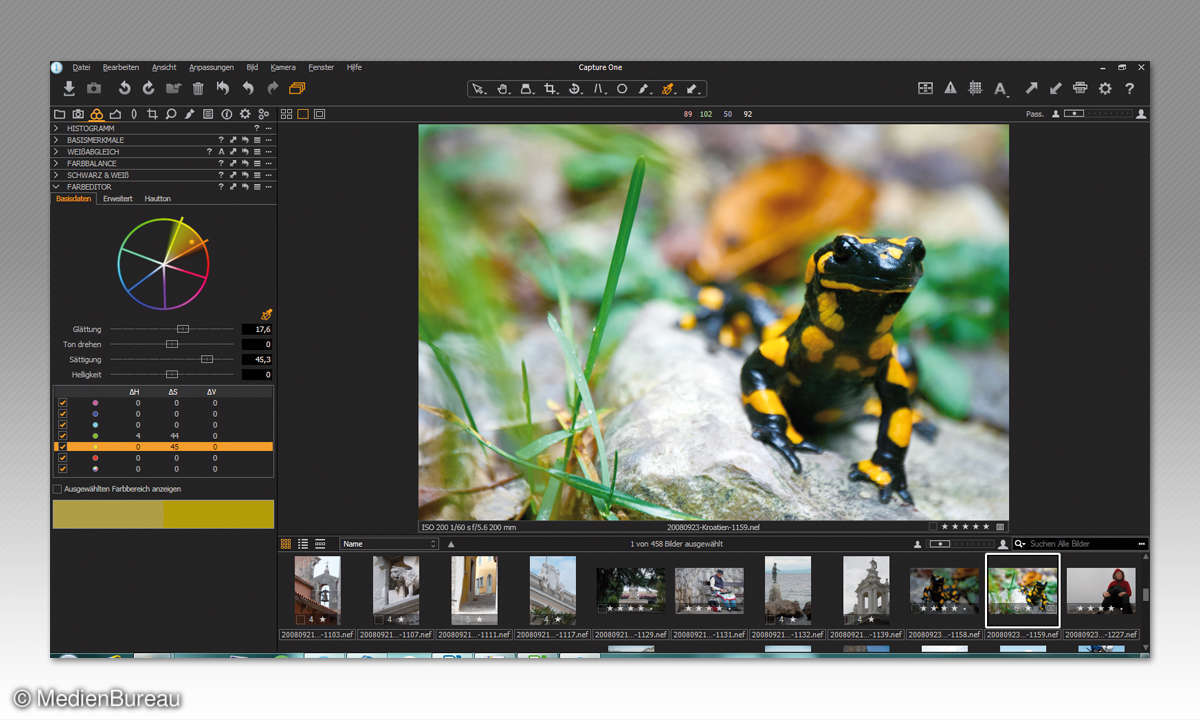Screen dimensions: 1200x720
Task: Uncheck the multicolor global row checkbox
Action: click(x=62, y=468)
